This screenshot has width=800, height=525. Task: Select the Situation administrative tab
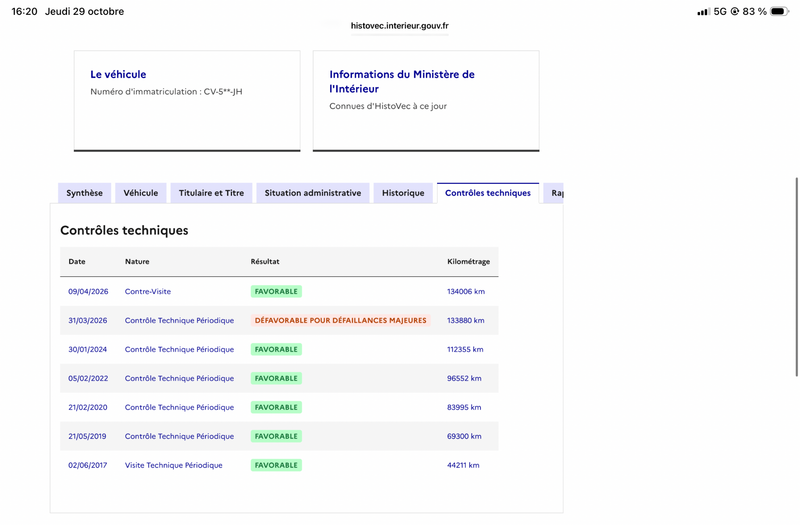(313, 193)
